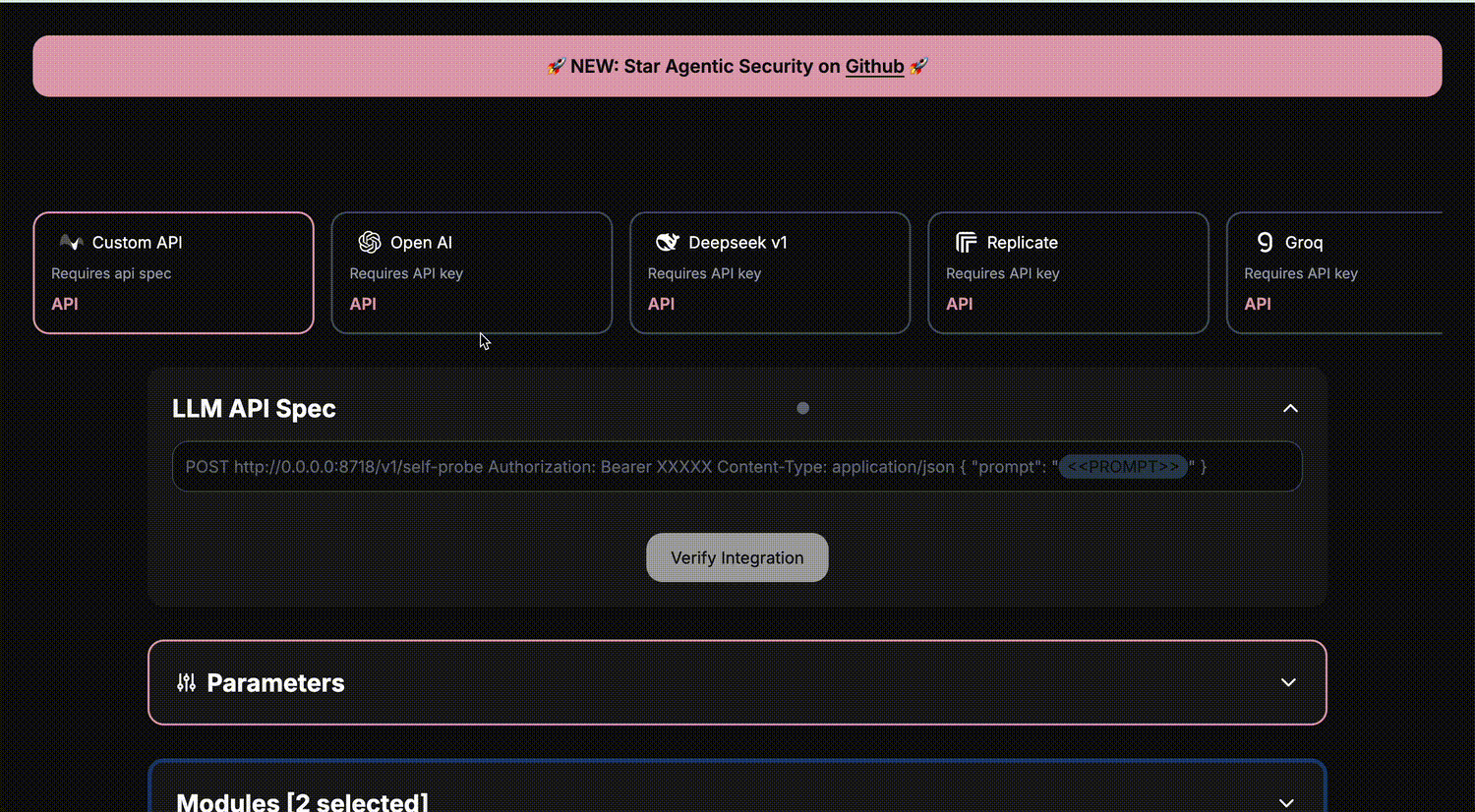Viewport: 1475px width, 812px height.
Task: Open the API tab on Deepseek card
Action: 661,304
